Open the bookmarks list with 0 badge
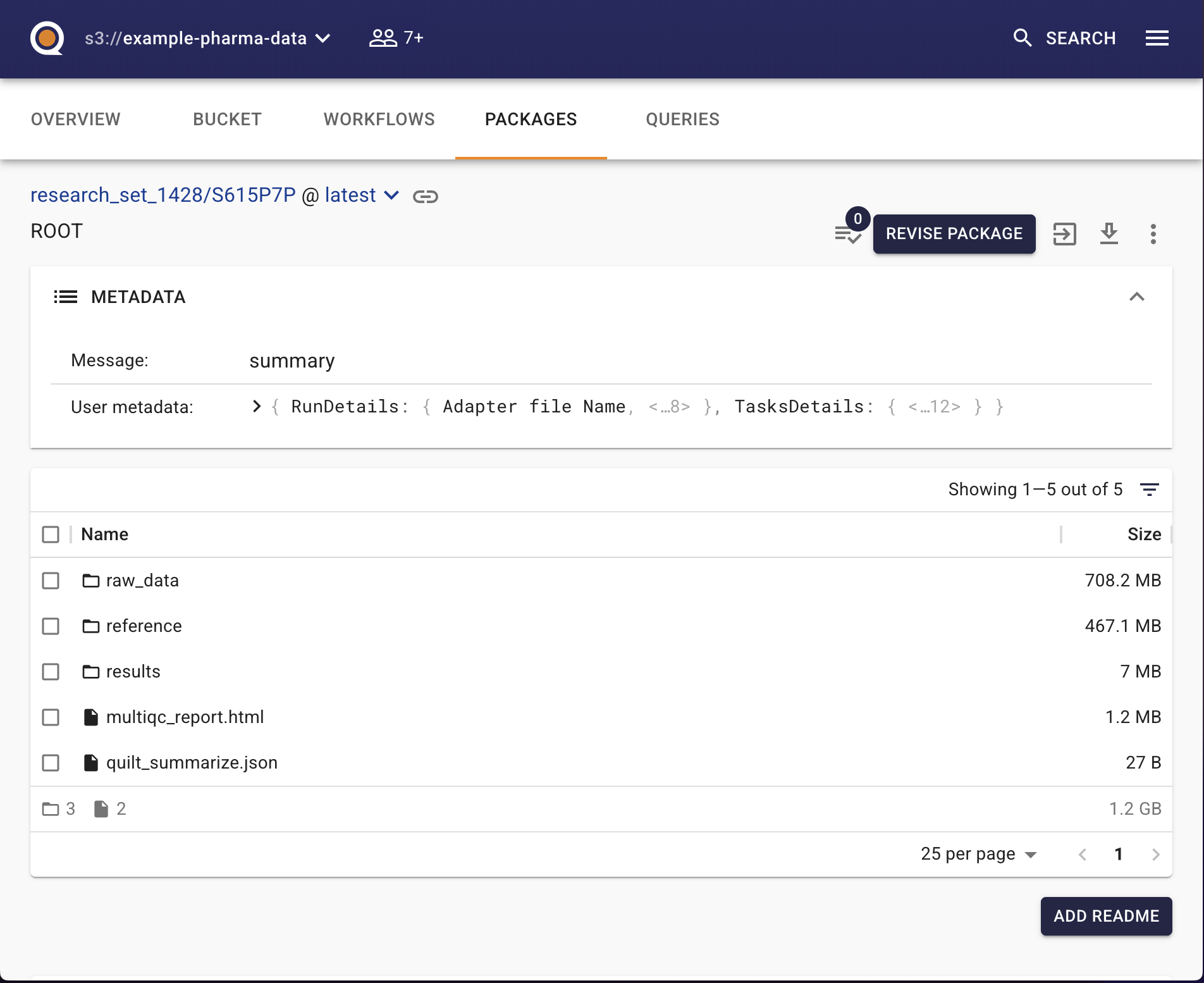The image size is (1204, 983). (848, 233)
